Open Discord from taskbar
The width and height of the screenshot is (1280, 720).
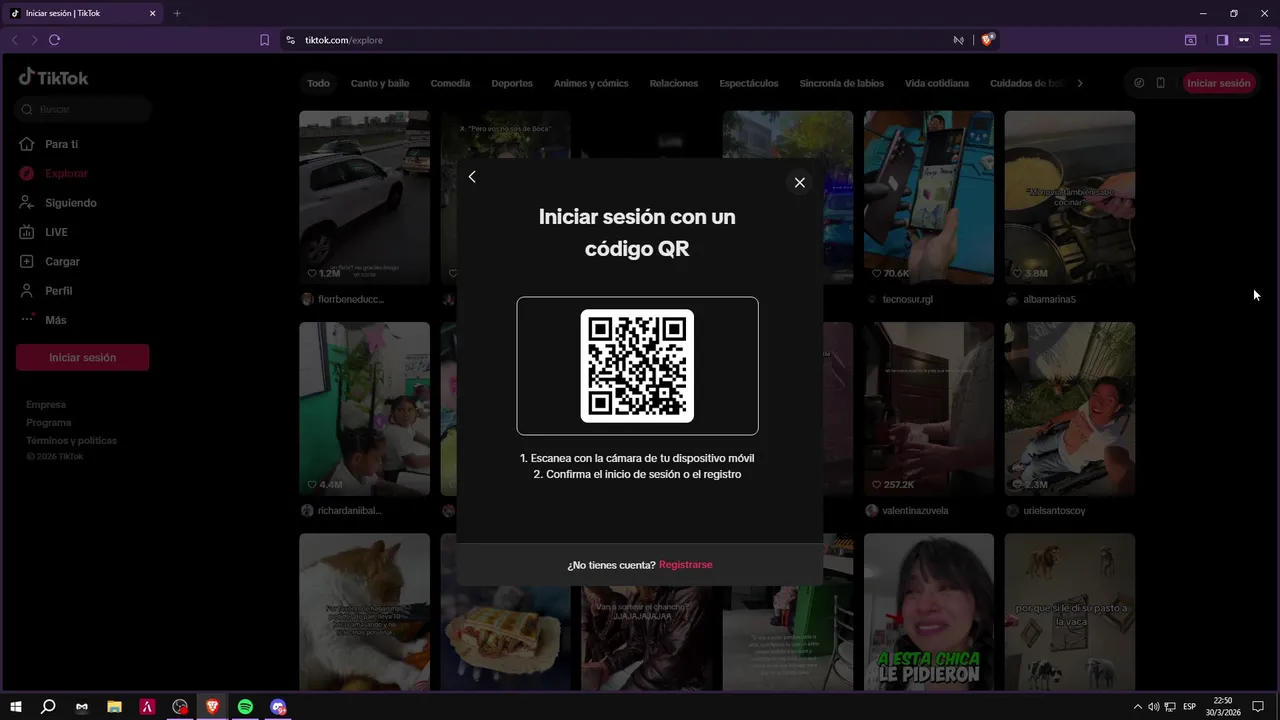click(278, 707)
